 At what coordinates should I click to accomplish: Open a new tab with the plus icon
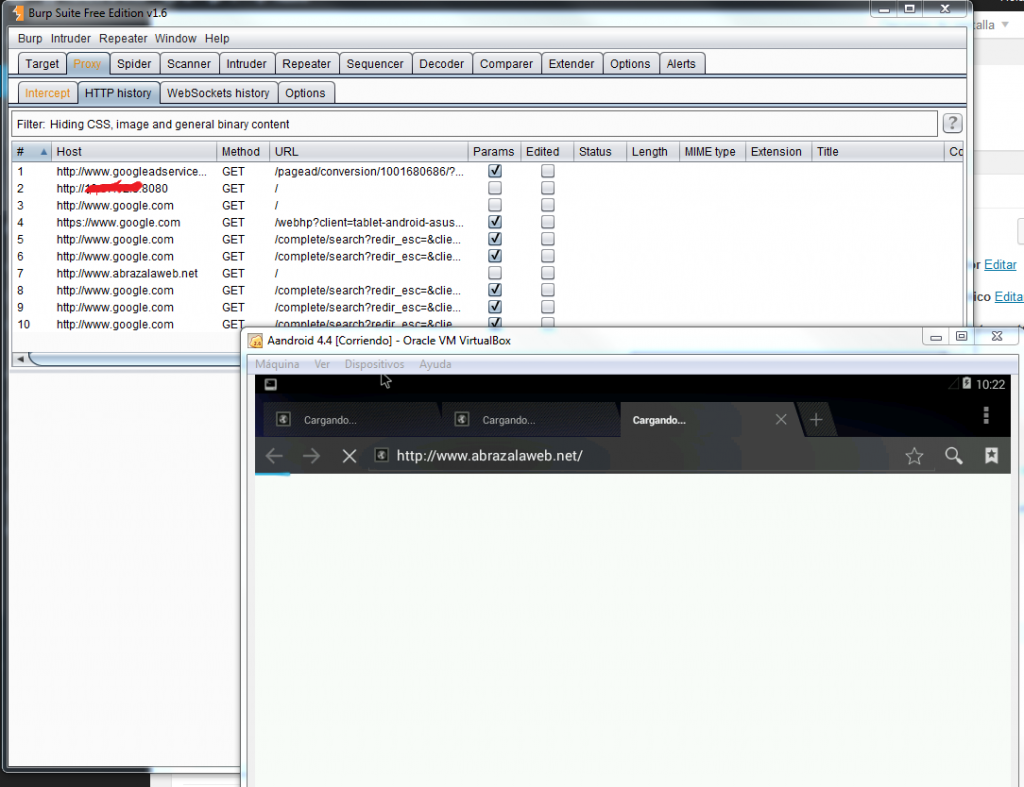pyautogui.click(x=818, y=419)
